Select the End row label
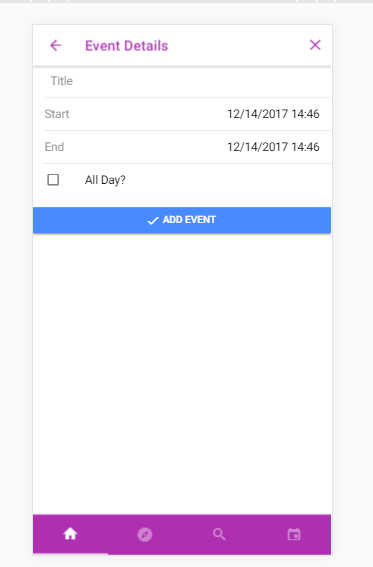Viewport: 373px width, 567px height. coord(54,147)
